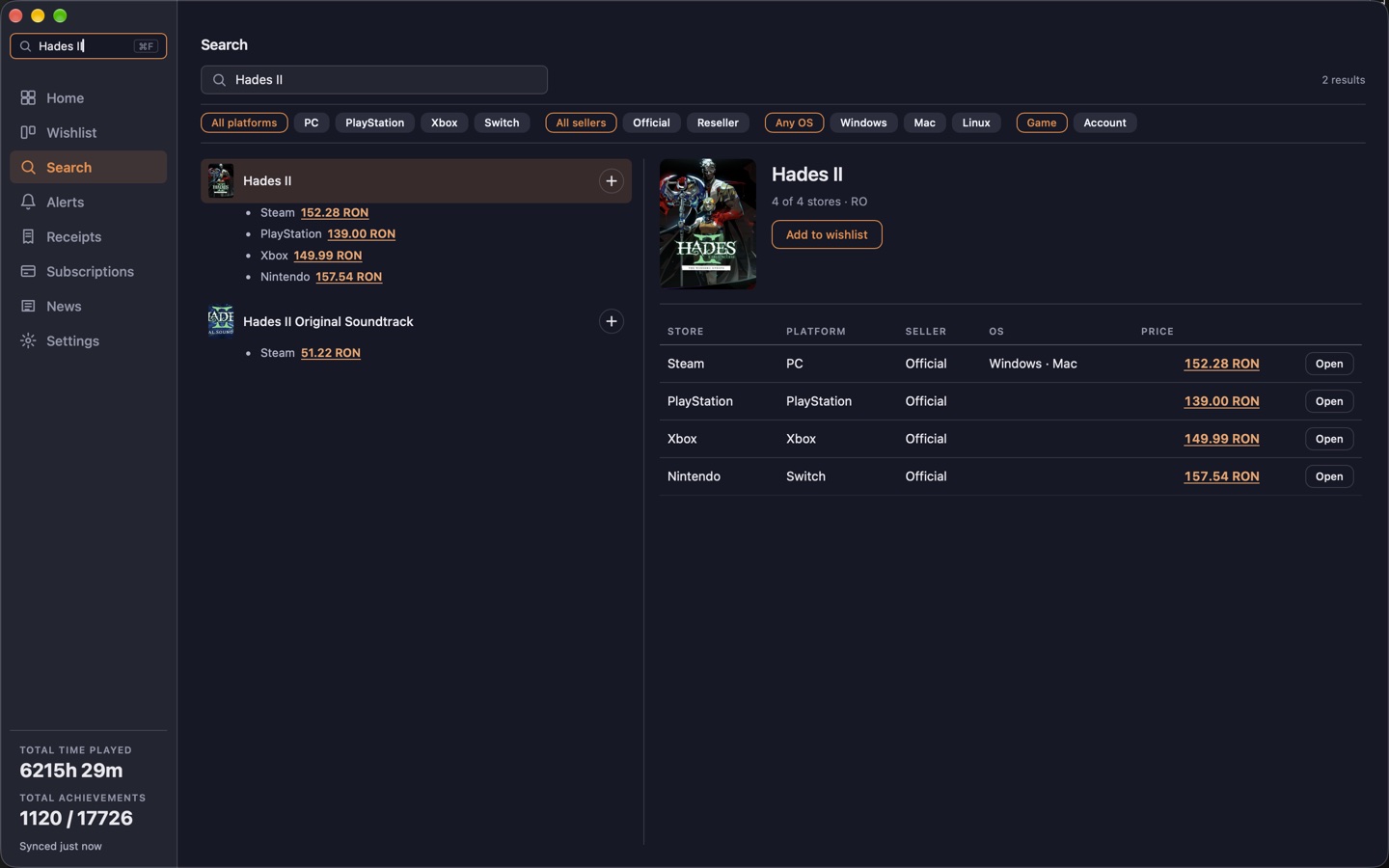Go to the Subscriptions section
Viewport: 1389px width, 868px height.
(88, 272)
